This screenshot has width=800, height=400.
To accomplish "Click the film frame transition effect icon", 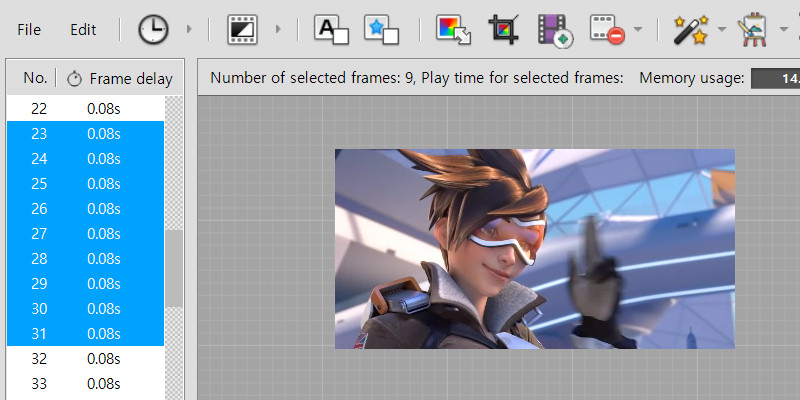I will coord(242,29).
